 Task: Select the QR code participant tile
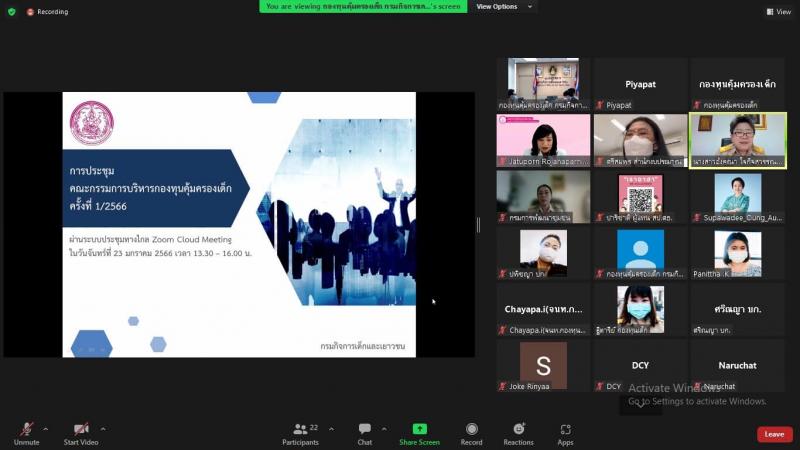pyautogui.click(x=640, y=197)
